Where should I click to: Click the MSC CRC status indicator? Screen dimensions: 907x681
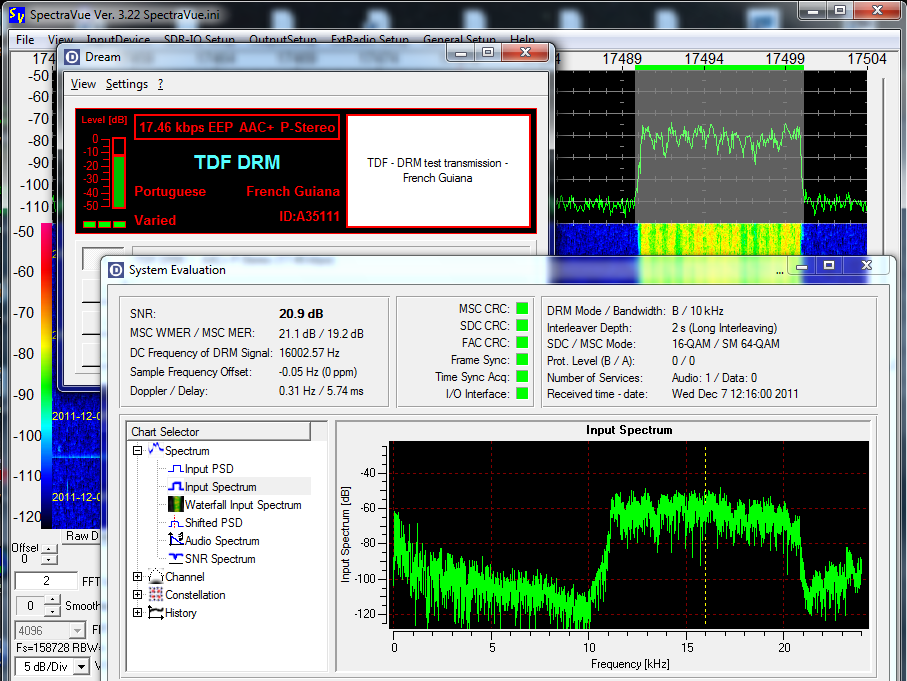(x=521, y=309)
